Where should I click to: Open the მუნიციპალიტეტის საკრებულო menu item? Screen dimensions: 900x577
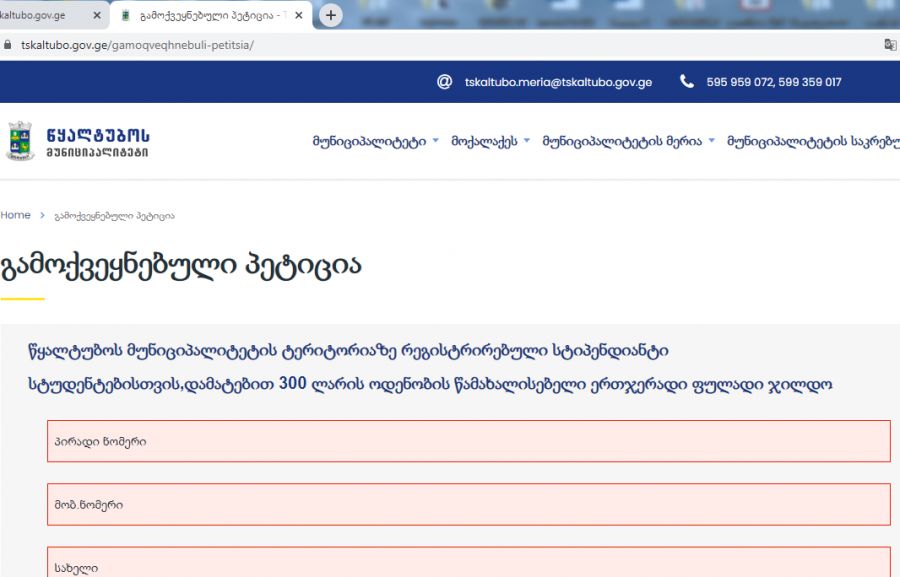pyautogui.click(x=812, y=141)
